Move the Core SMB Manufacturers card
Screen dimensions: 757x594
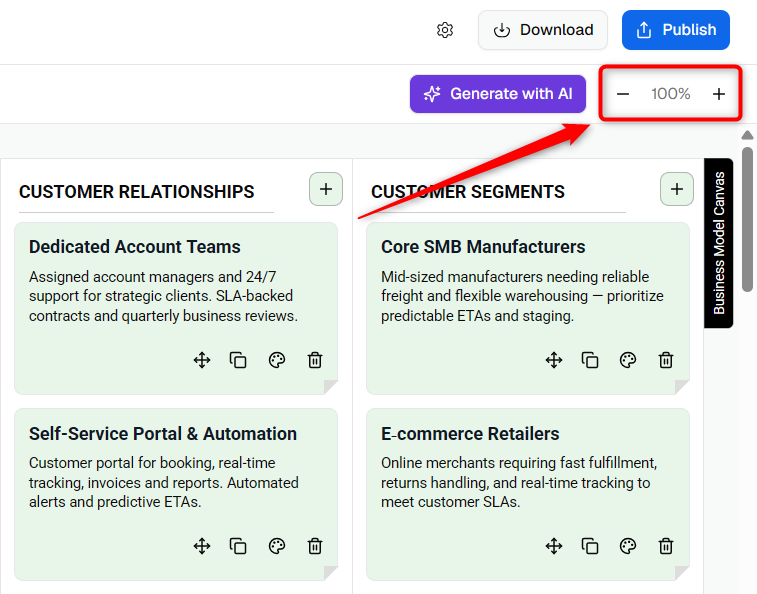tap(554, 360)
